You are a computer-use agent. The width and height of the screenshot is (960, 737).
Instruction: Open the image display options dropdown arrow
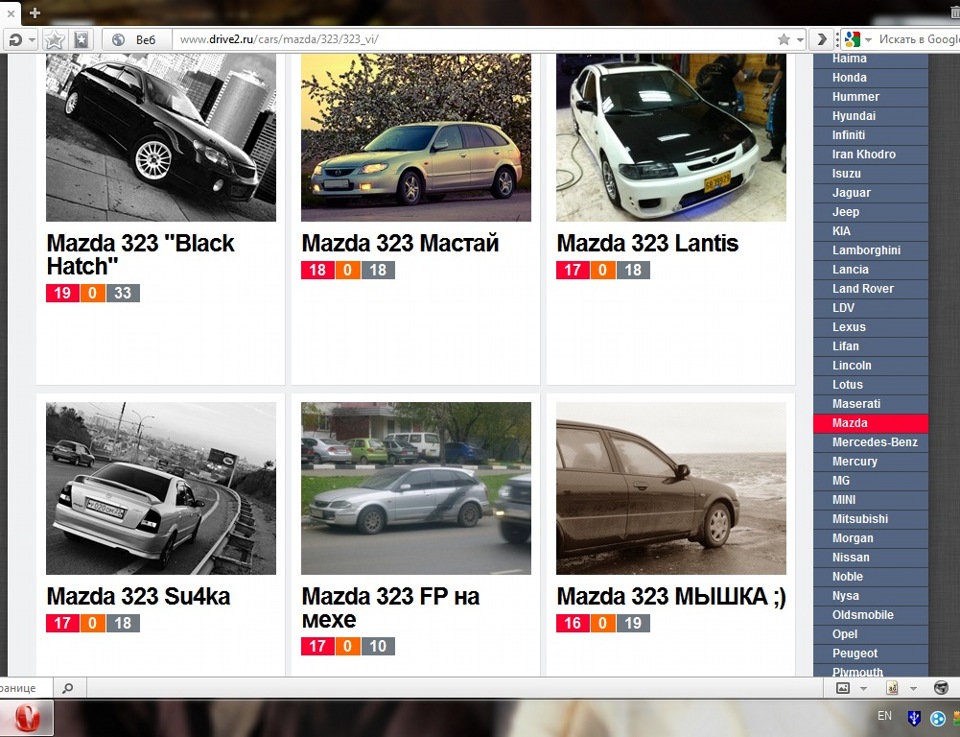click(x=863, y=689)
